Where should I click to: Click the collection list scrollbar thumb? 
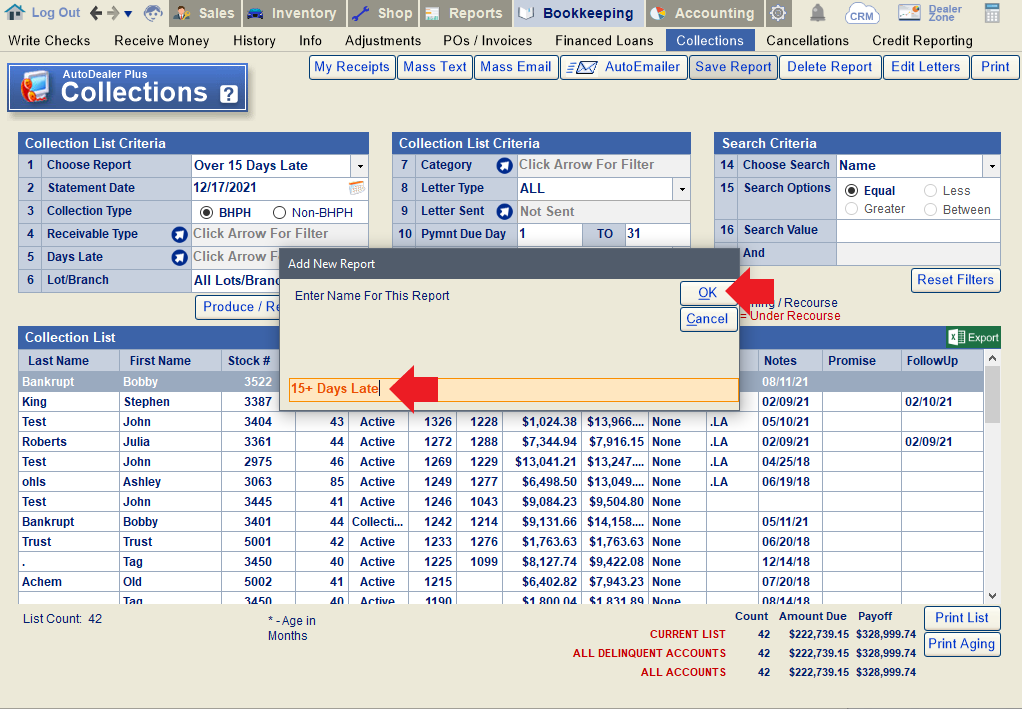[992, 395]
